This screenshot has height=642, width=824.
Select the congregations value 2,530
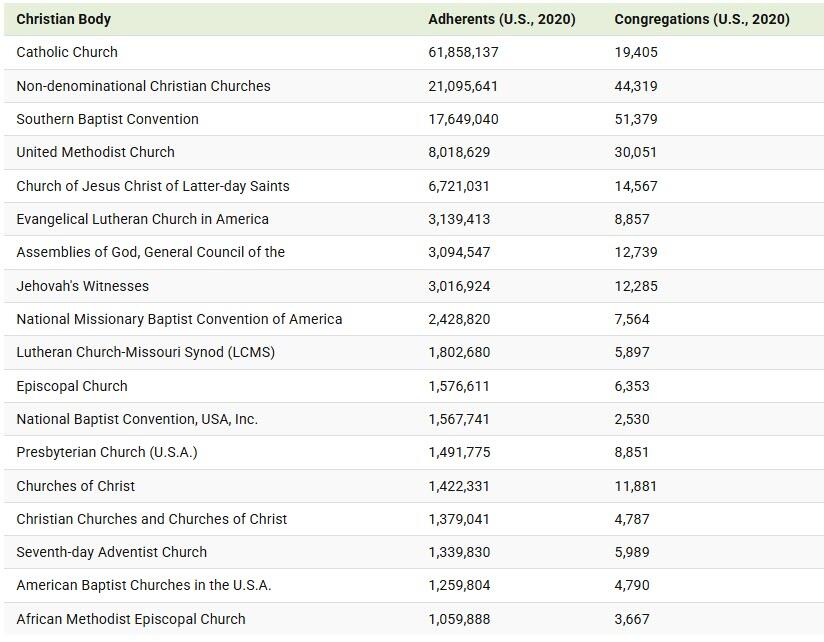[632, 419]
